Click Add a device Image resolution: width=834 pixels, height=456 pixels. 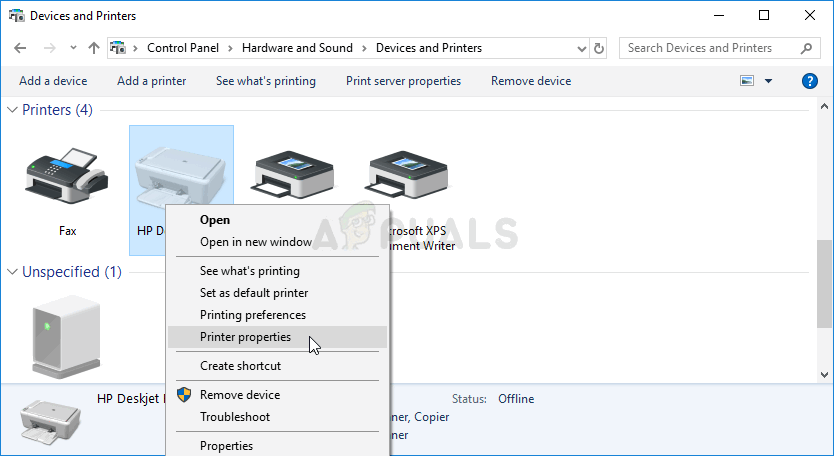click(53, 81)
